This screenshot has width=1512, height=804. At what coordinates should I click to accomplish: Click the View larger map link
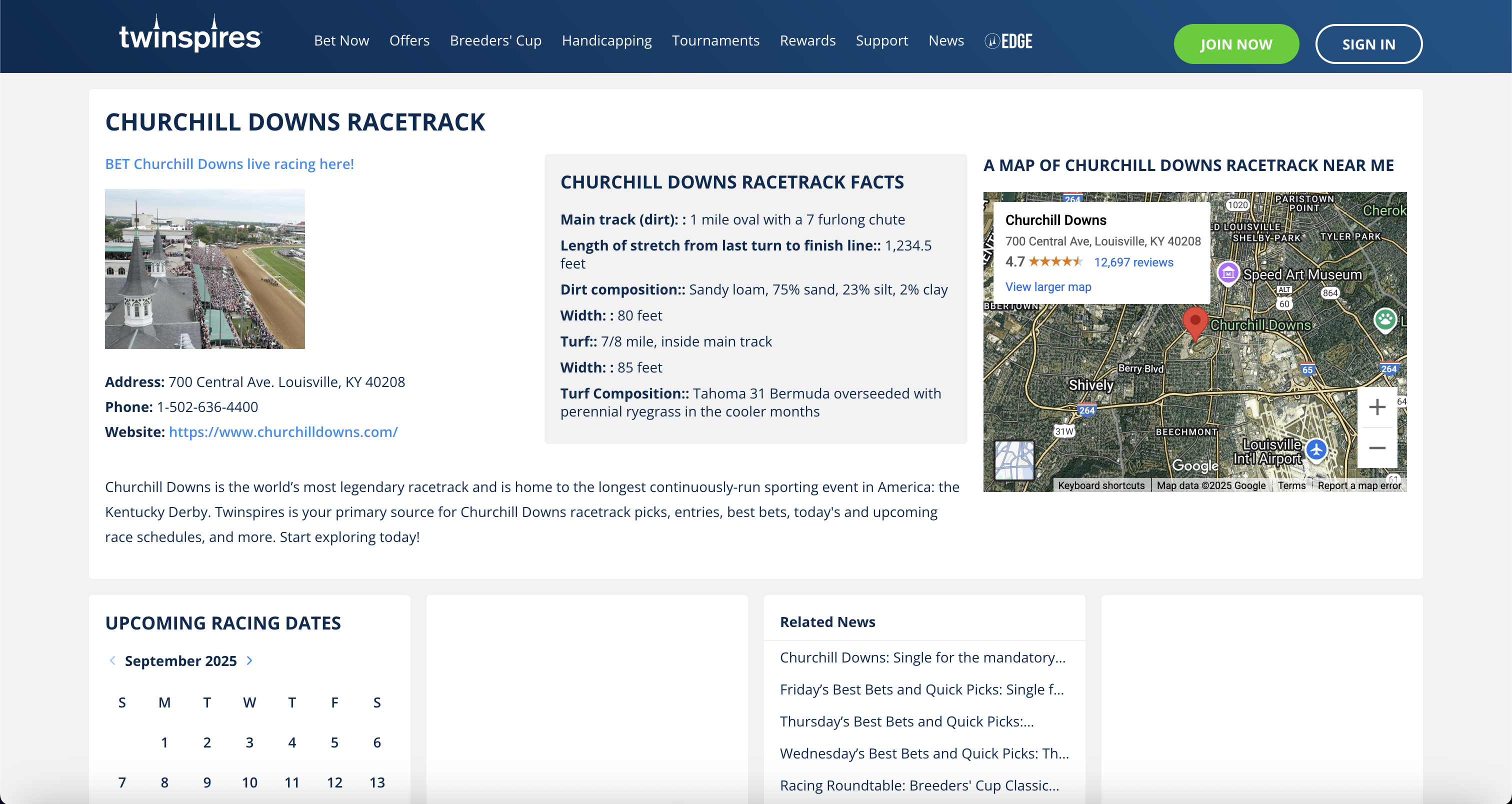coord(1047,287)
